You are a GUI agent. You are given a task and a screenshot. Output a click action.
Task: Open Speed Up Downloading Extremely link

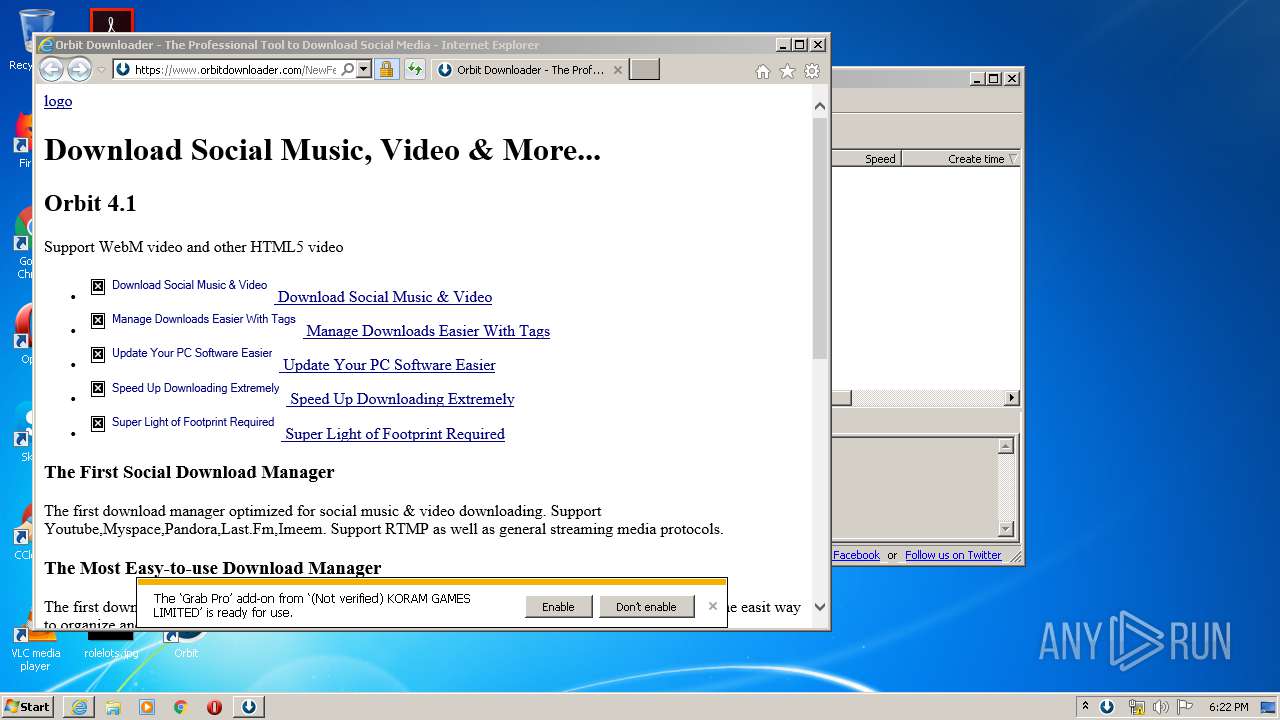(x=401, y=399)
